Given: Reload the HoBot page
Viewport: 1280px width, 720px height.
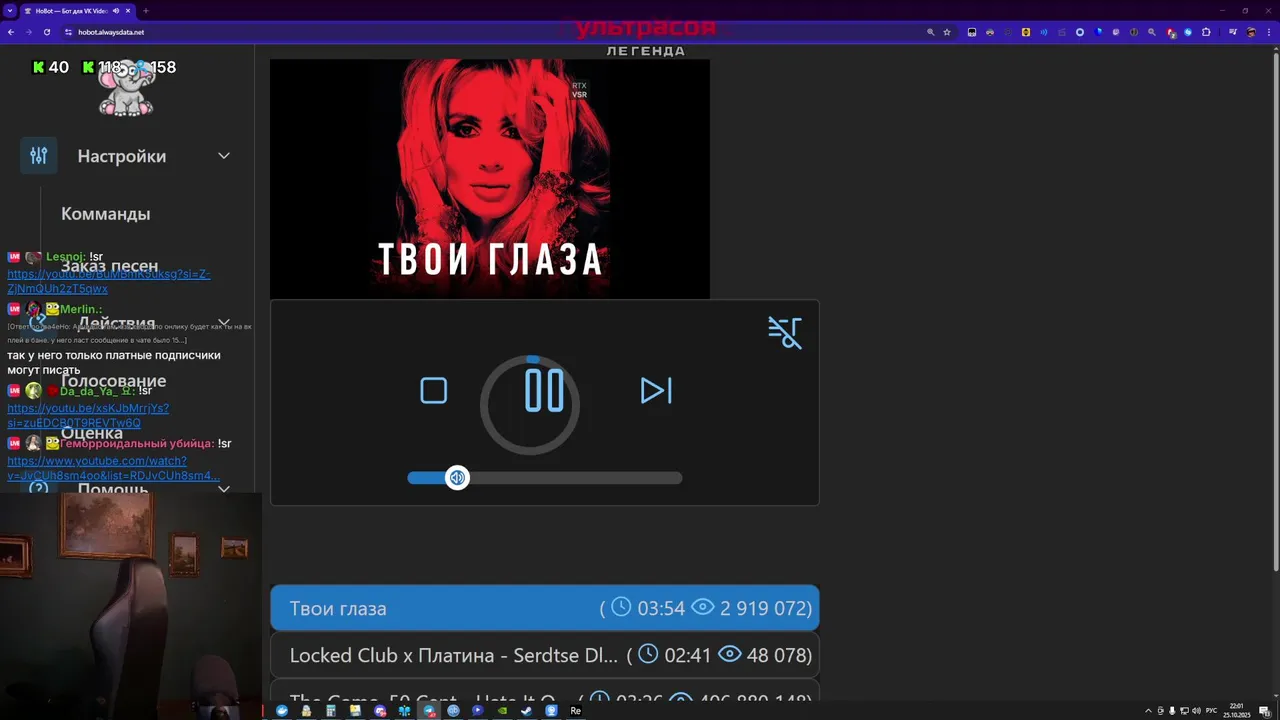Looking at the screenshot, I should click(46, 32).
